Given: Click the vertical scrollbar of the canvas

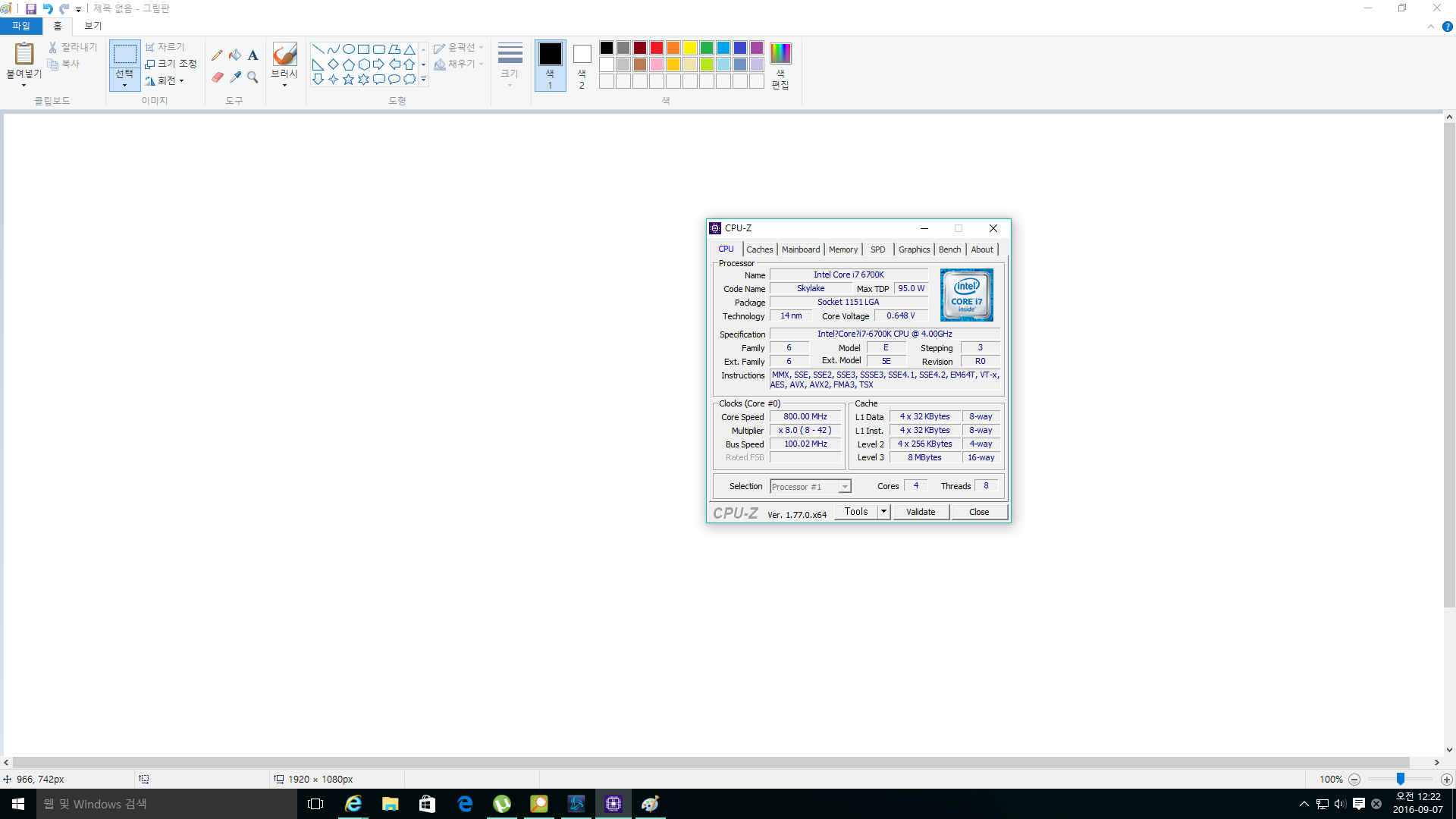Looking at the screenshot, I should [x=1449, y=364].
